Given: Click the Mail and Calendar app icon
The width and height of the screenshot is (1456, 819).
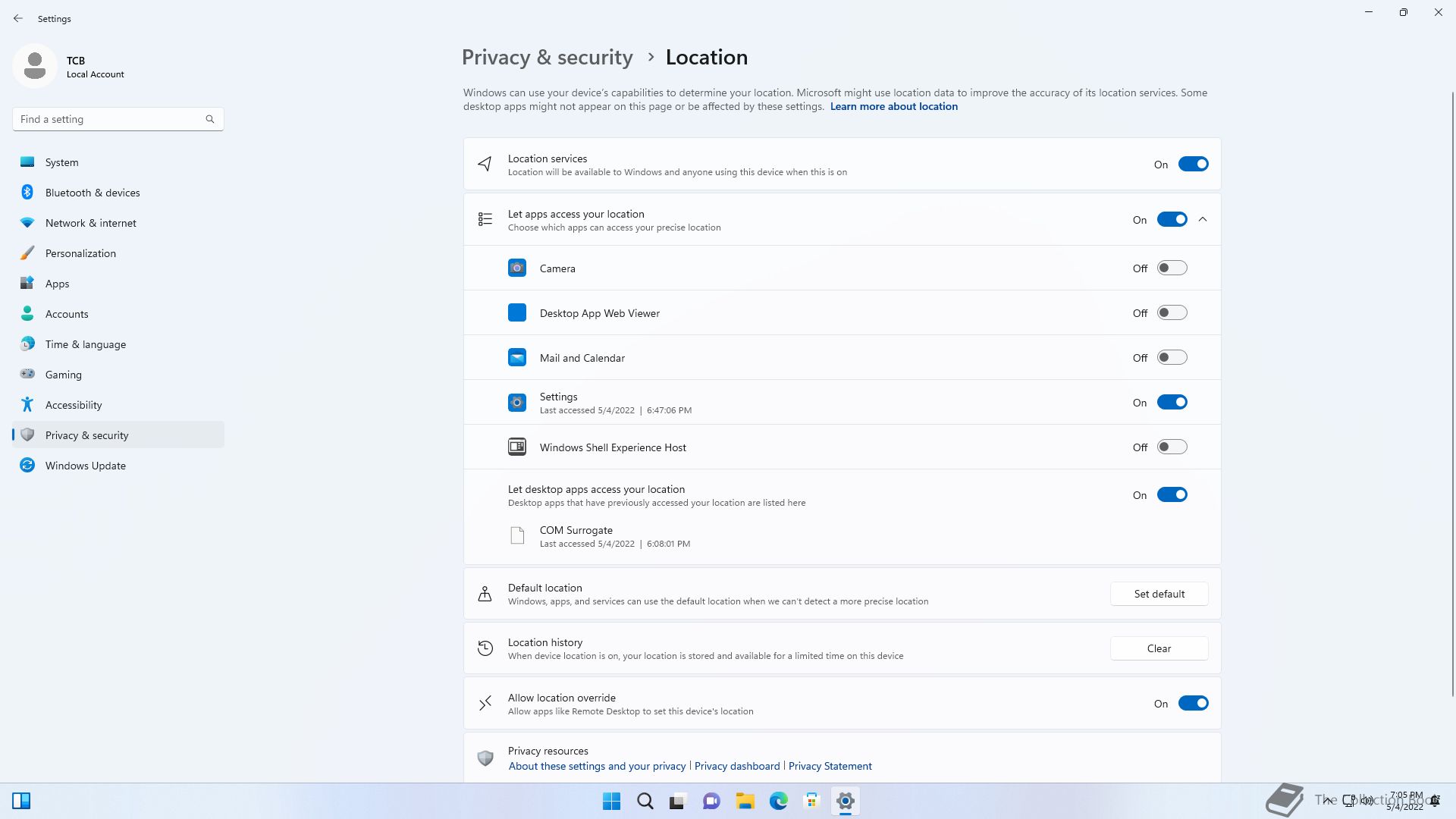Looking at the screenshot, I should (517, 357).
